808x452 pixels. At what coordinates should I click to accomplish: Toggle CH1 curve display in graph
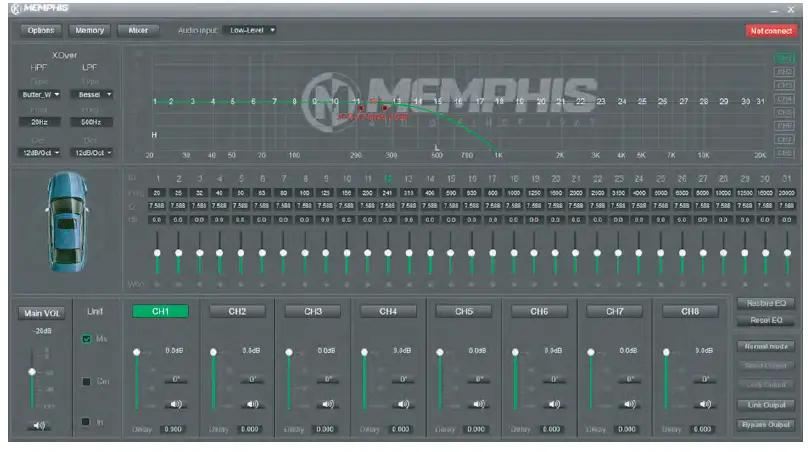[784, 58]
